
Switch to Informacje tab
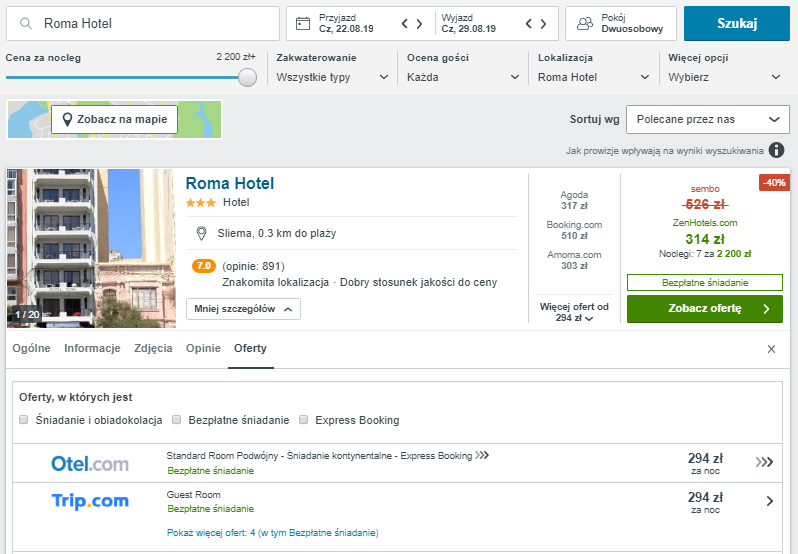point(92,348)
